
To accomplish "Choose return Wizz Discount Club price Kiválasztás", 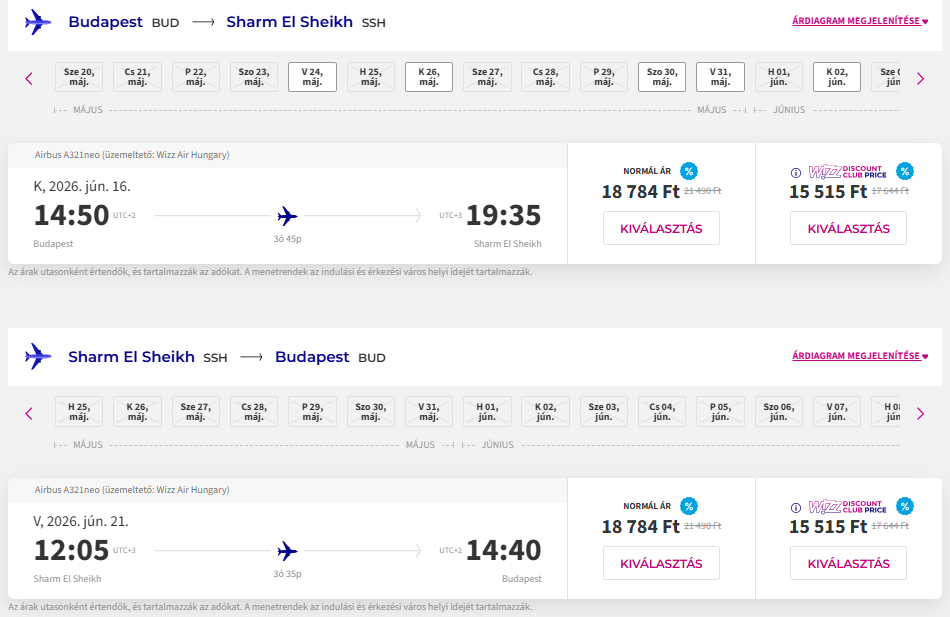I will pos(848,563).
